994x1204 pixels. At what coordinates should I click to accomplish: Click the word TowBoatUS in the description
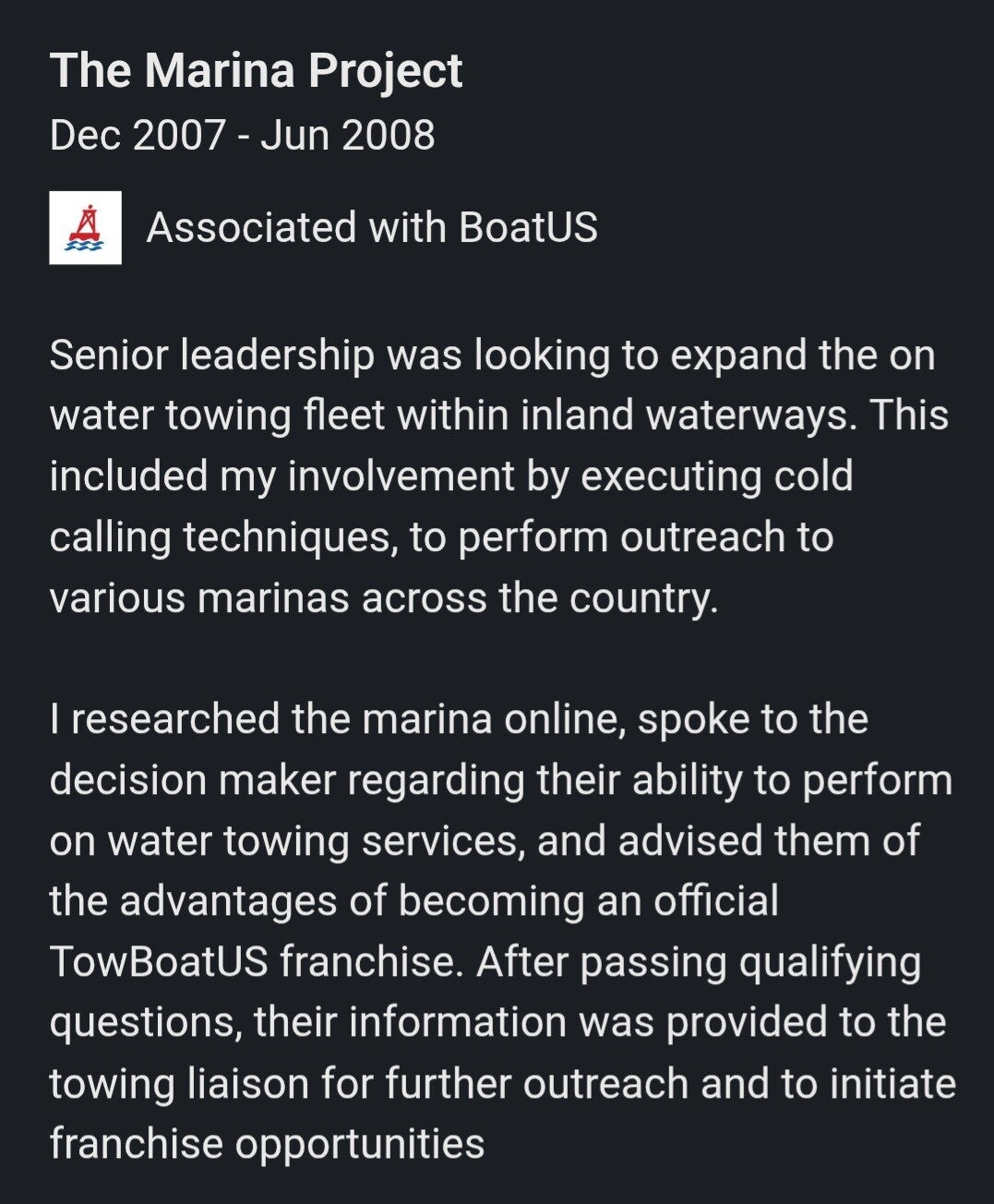[159, 961]
